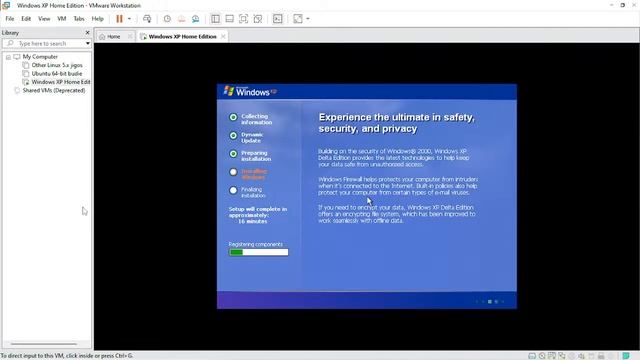
Task: Switch to the Windows XP Home Edition tab
Action: pyautogui.click(x=182, y=37)
